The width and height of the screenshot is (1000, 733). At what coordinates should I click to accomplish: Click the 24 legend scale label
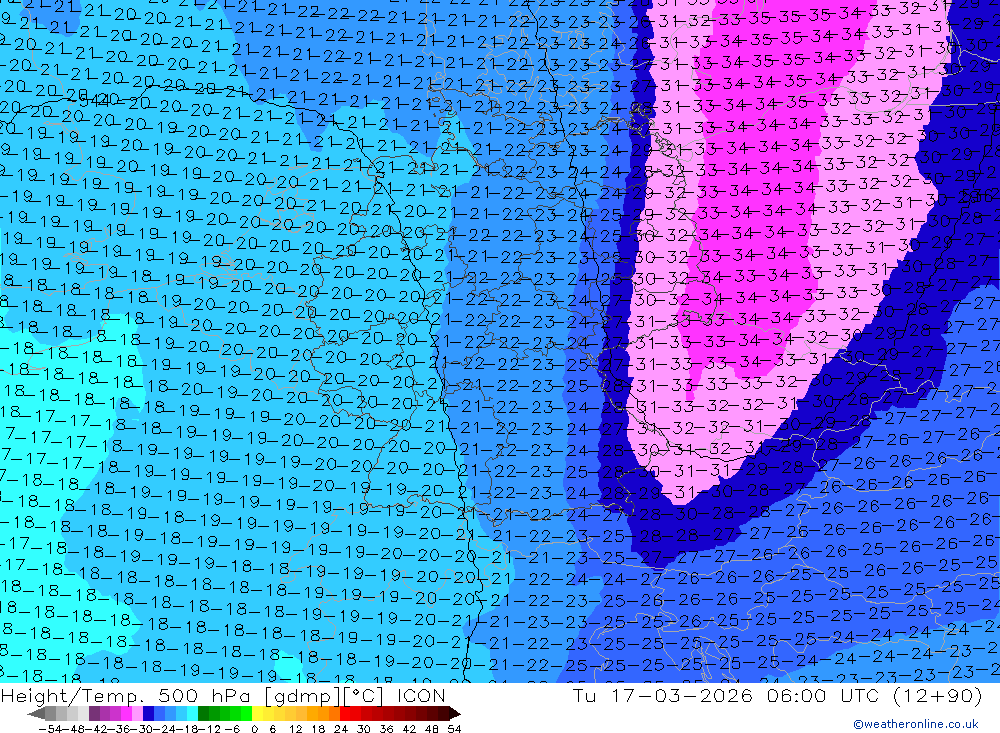click(x=341, y=729)
